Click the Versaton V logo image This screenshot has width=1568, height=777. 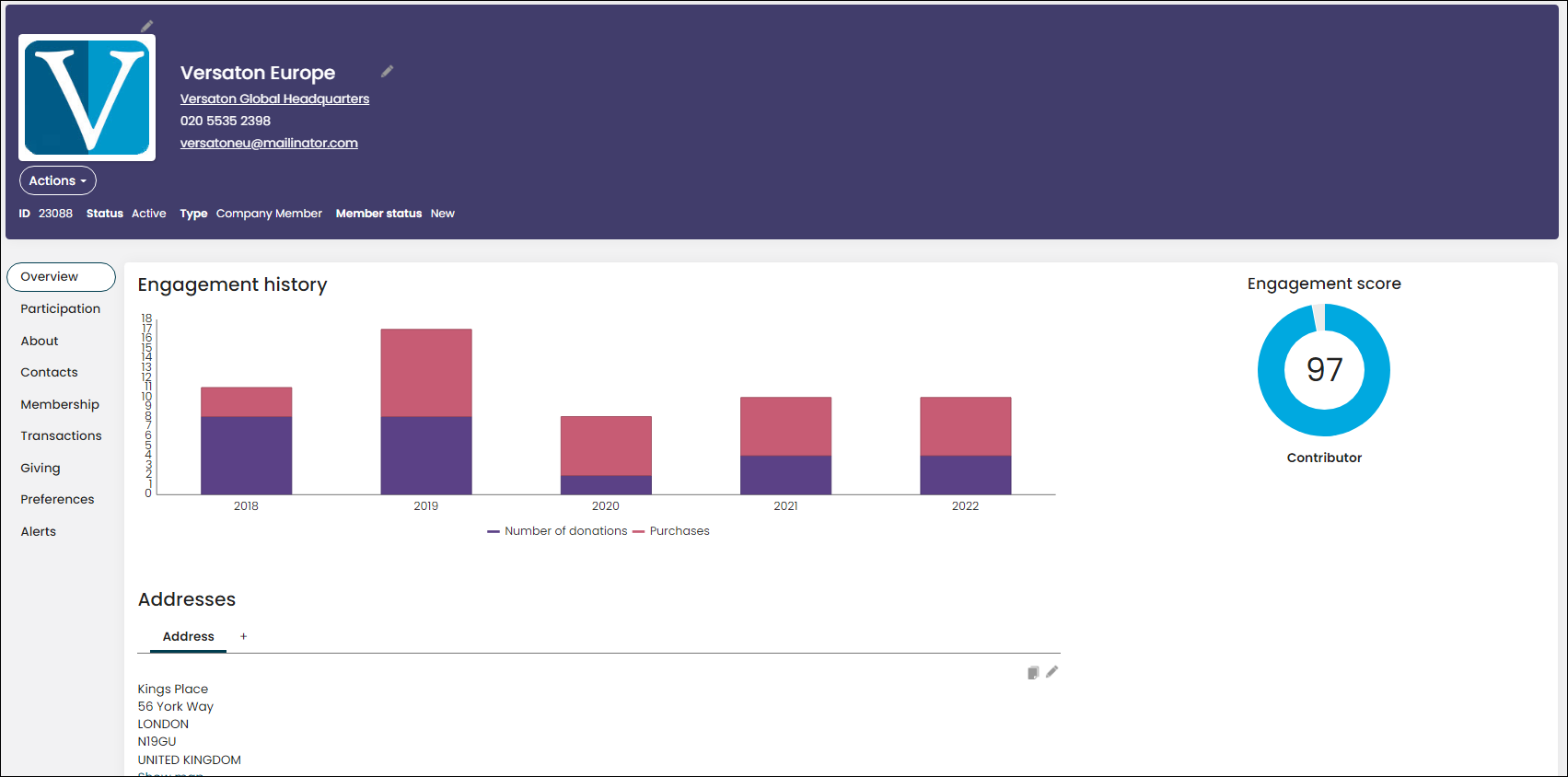(87, 98)
